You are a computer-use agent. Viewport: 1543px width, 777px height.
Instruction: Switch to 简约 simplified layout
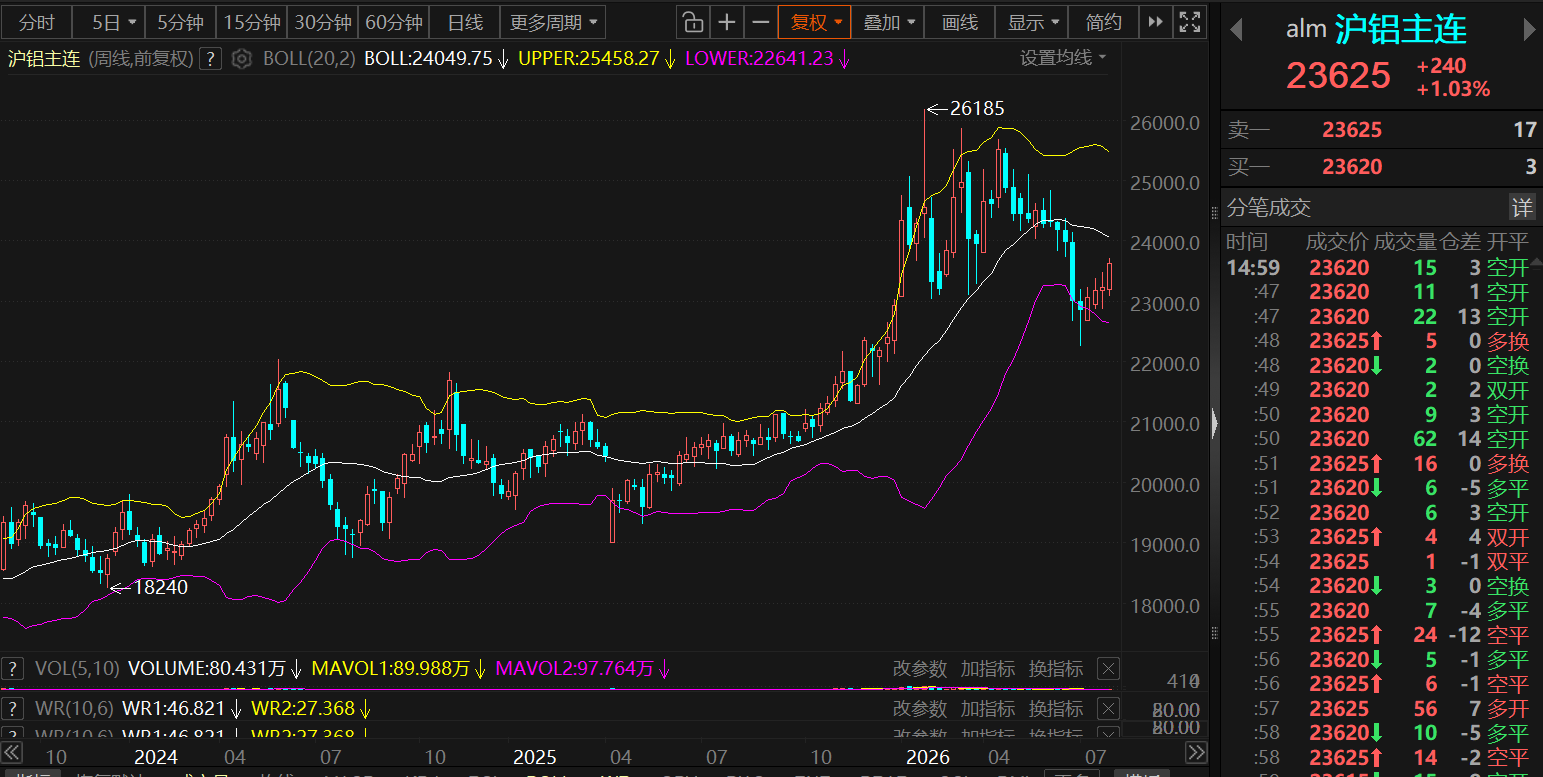click(x=1104, y=22)
